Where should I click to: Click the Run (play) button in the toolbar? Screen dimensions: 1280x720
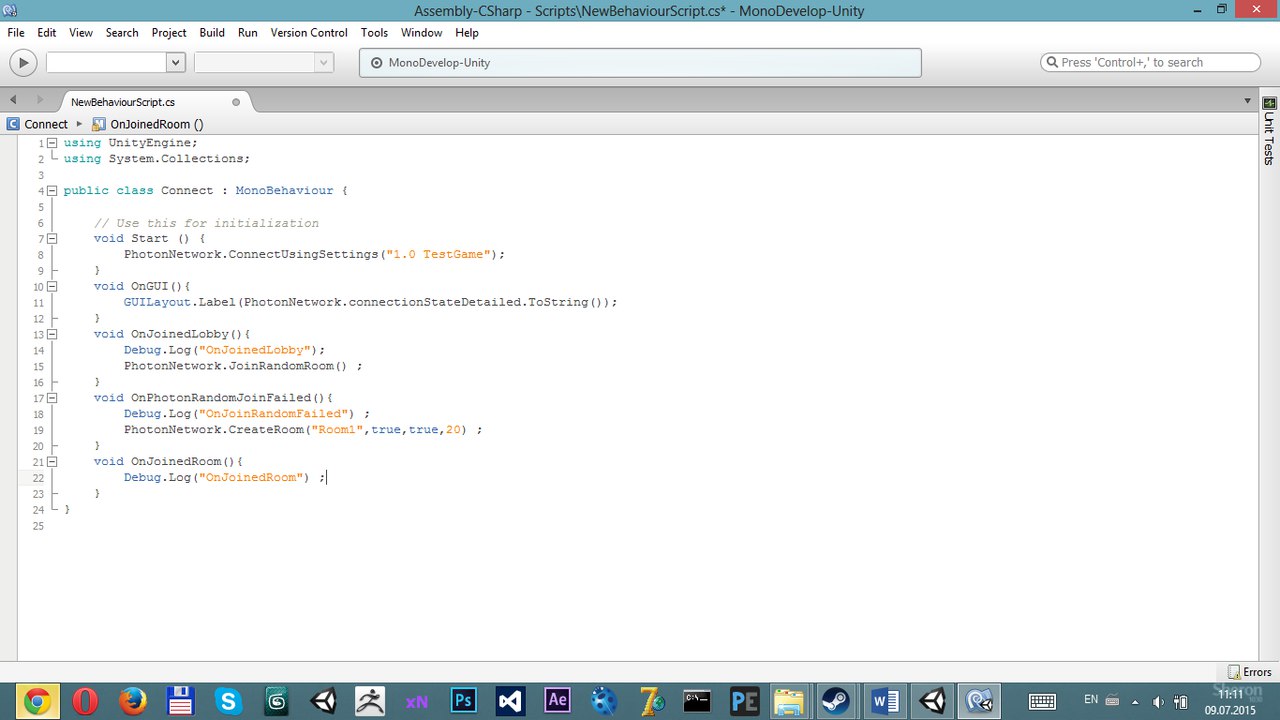point(23,62)
